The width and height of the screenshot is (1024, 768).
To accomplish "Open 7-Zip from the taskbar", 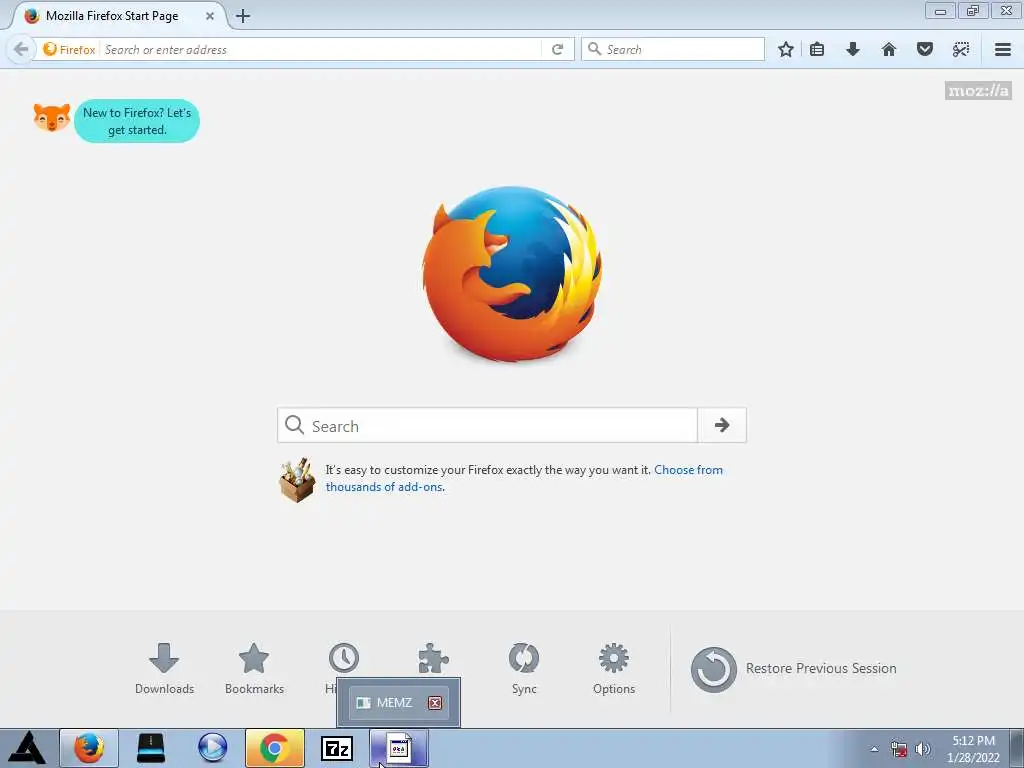I will point(337,748).
